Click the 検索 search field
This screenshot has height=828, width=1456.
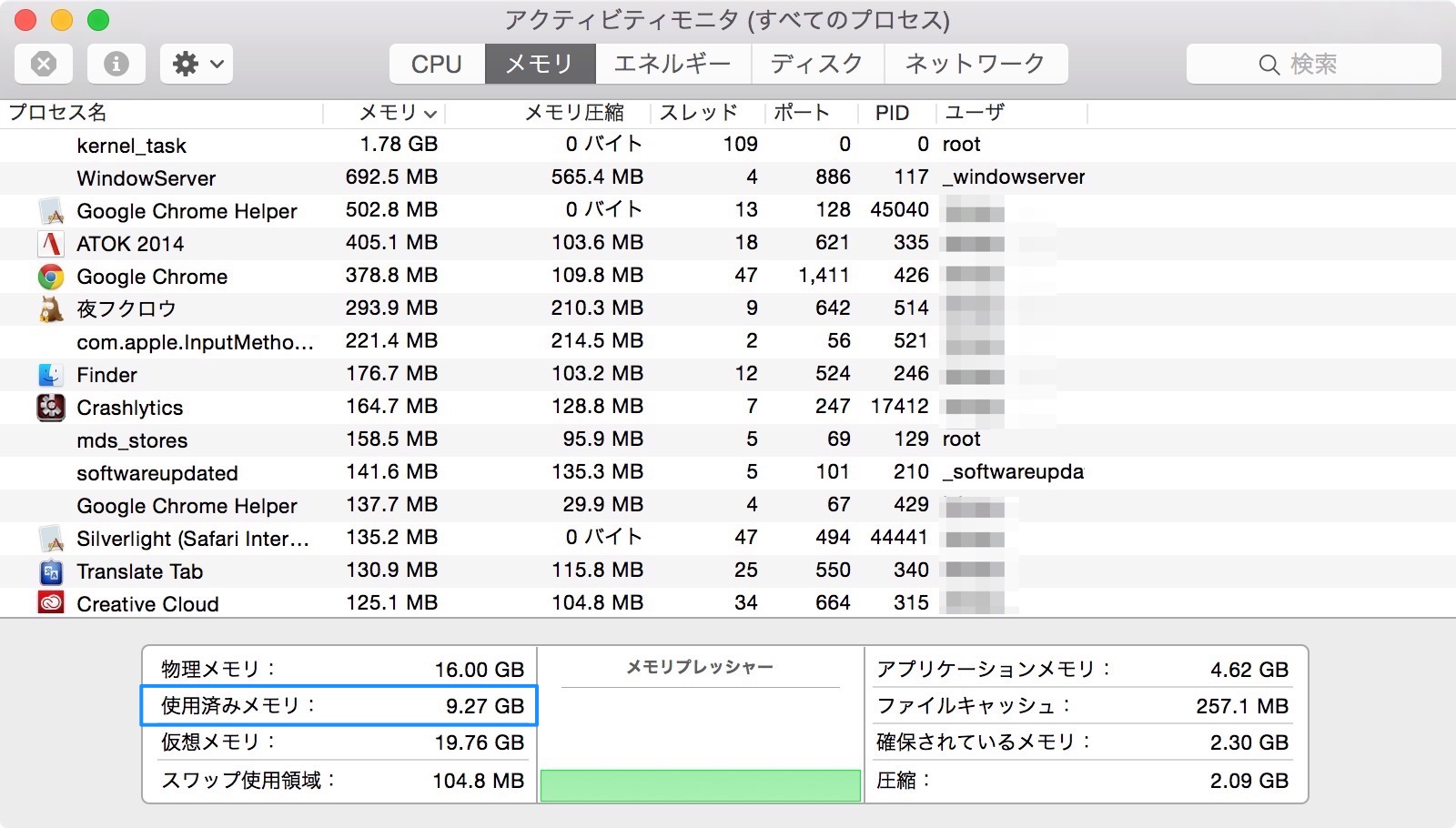[x=1313, y=64]
